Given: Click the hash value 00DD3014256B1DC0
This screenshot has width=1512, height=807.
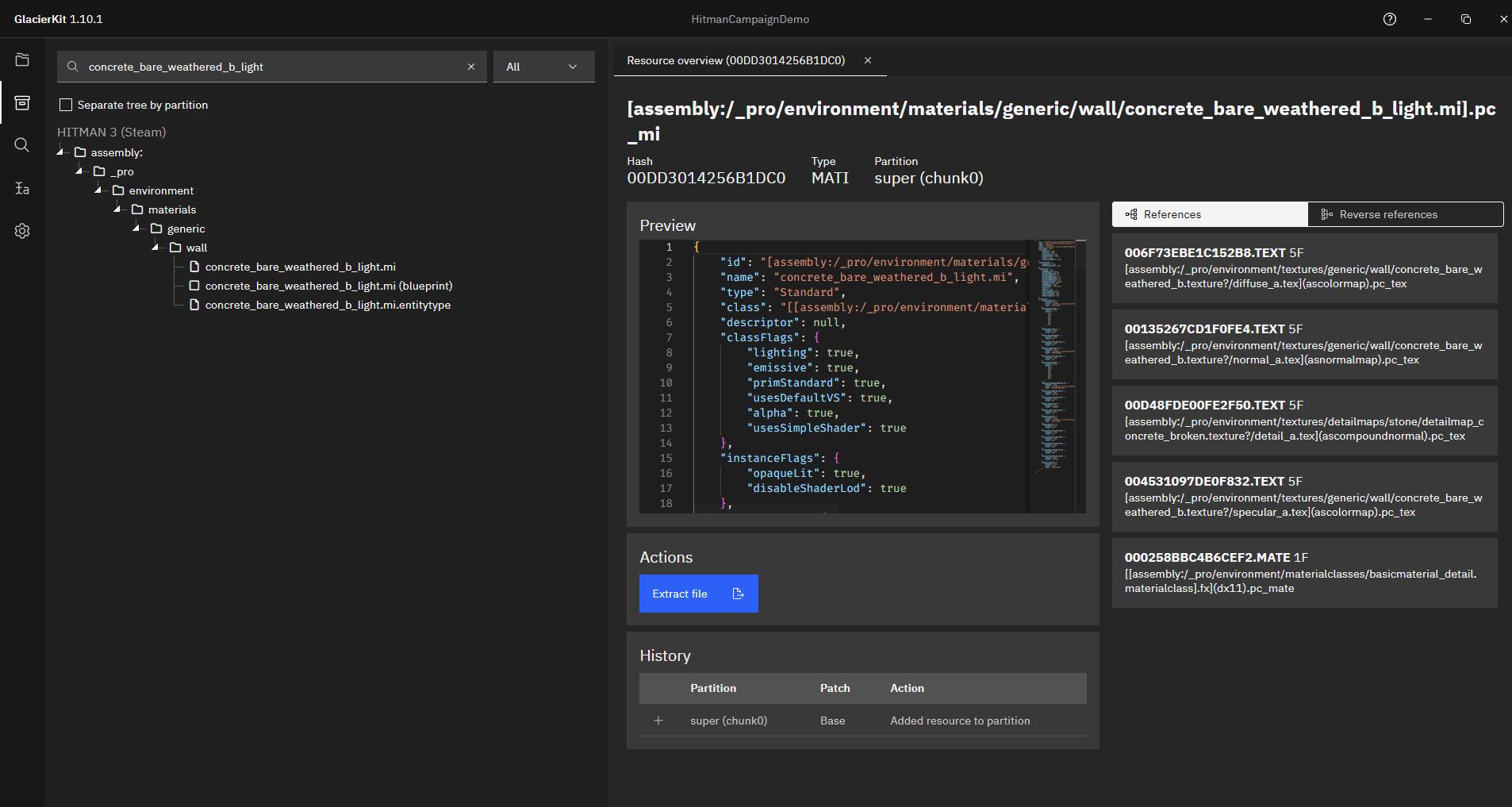Looking at the screenshot, I should [706, 178].
